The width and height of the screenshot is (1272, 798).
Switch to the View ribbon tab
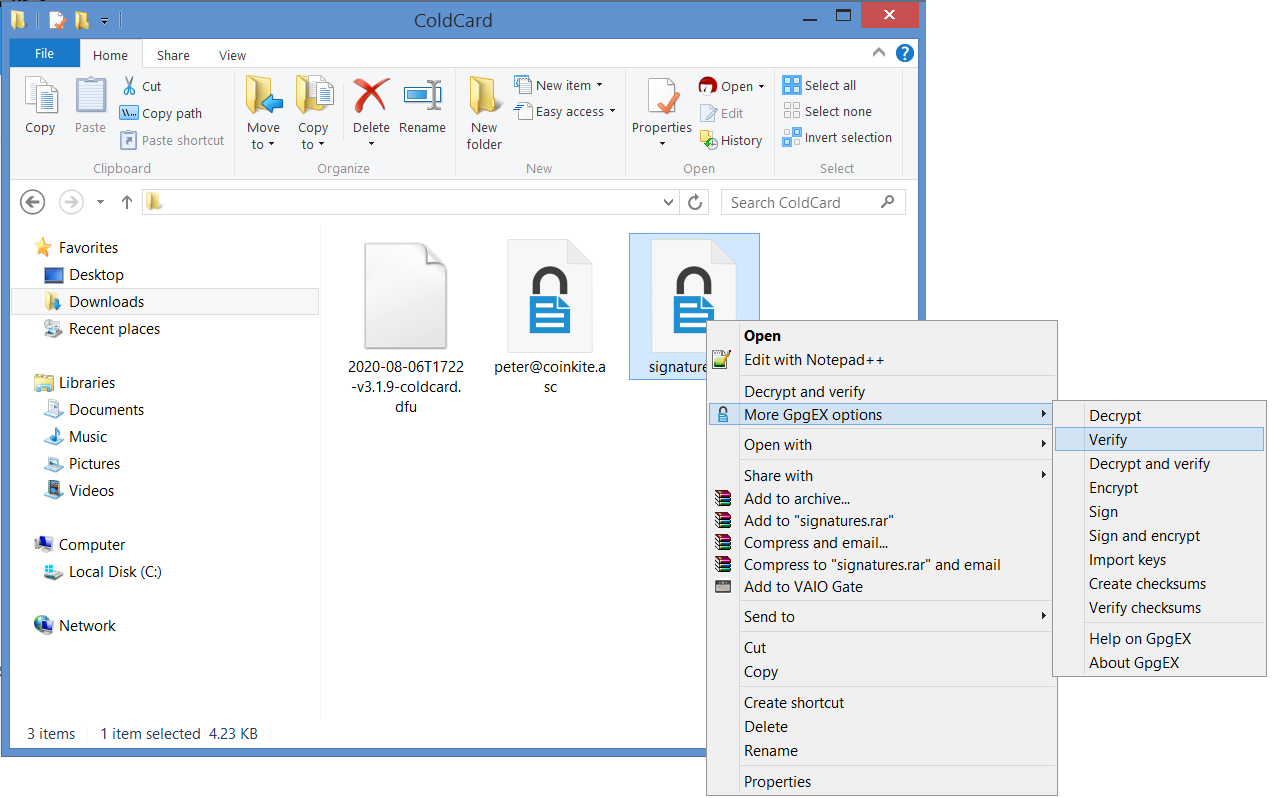click(x=233, y=55)
